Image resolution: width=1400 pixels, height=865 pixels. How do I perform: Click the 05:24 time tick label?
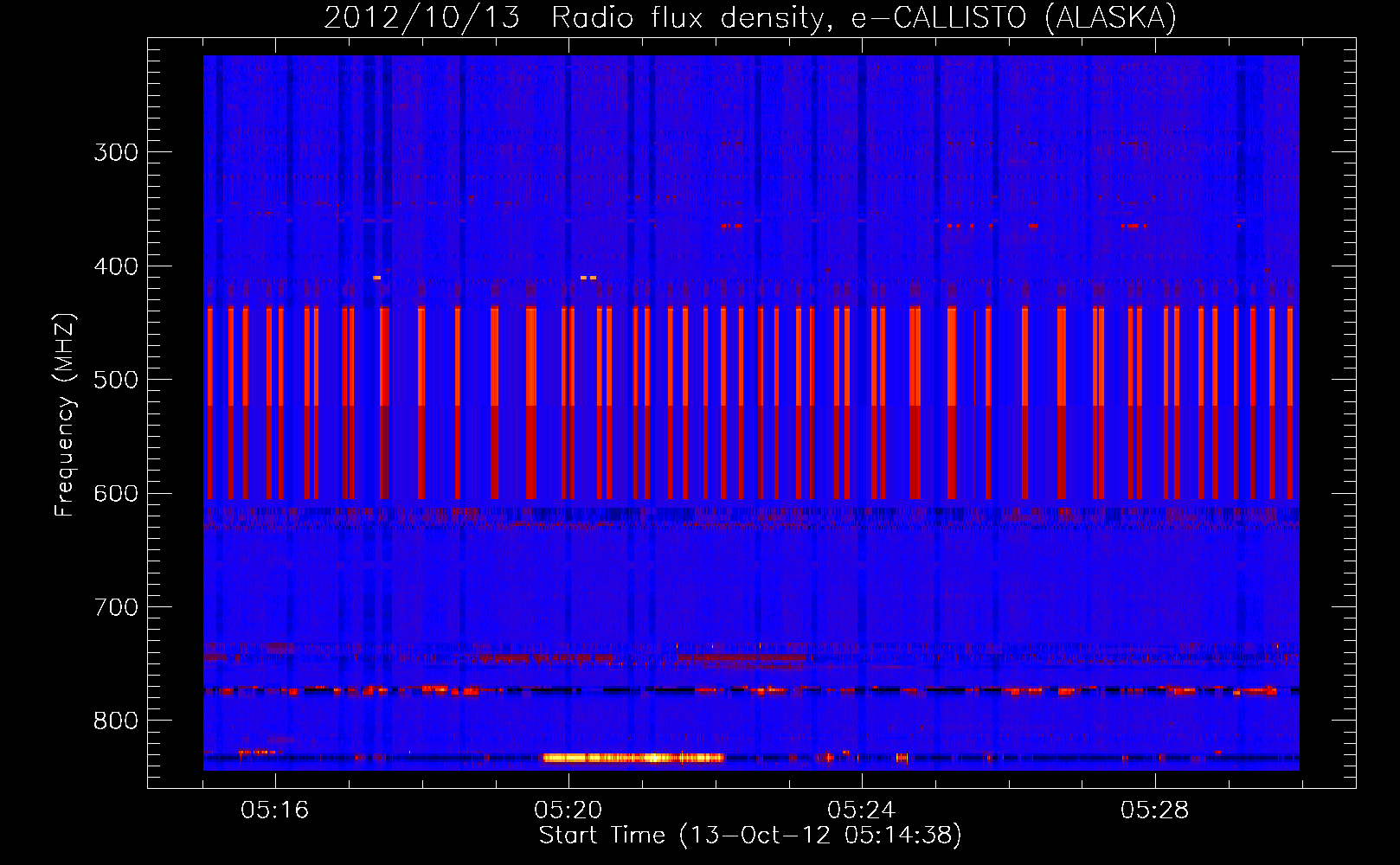(861, 811)
